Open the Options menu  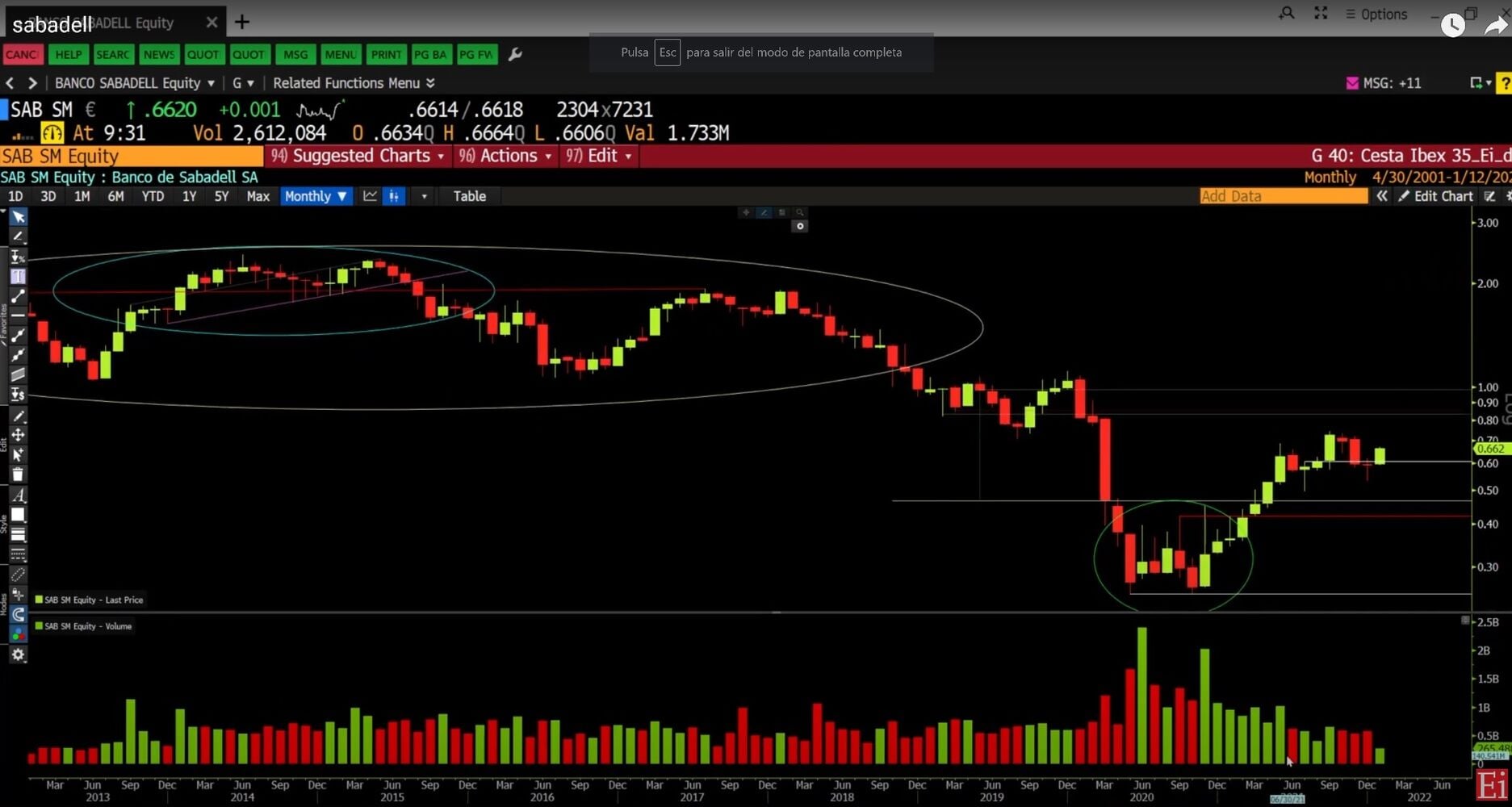click(1376, 14)
